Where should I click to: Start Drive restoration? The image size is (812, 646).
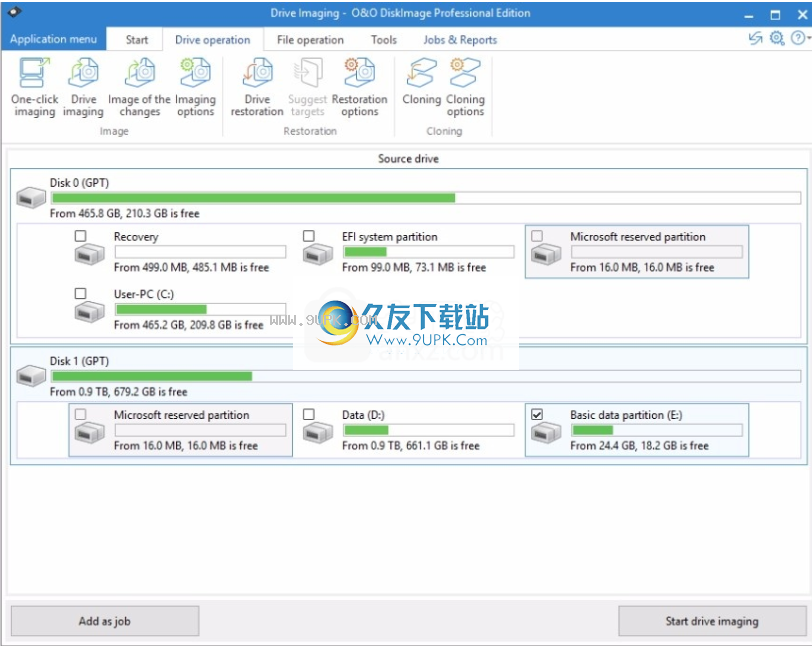(x=257, y=87)
